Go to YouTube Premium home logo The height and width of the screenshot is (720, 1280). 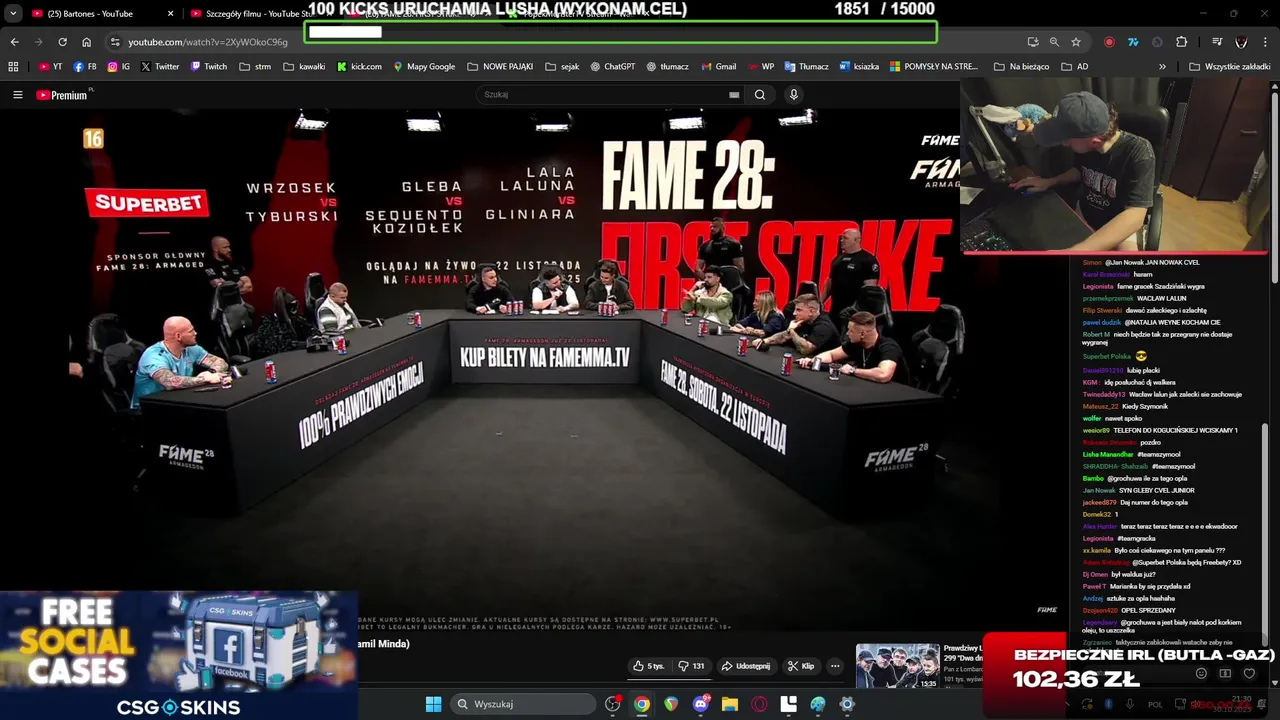click(64, 95)
